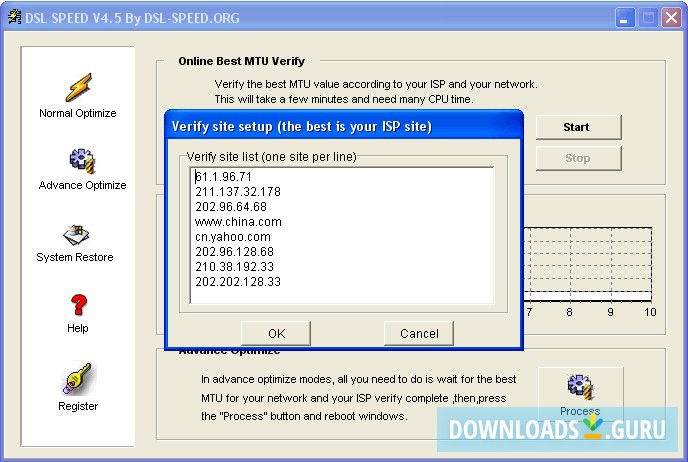The image size is (688, 462).
Task: Click the Verify site setup dialog title bar
Action: pyautogui.click(x=344, y=126)
